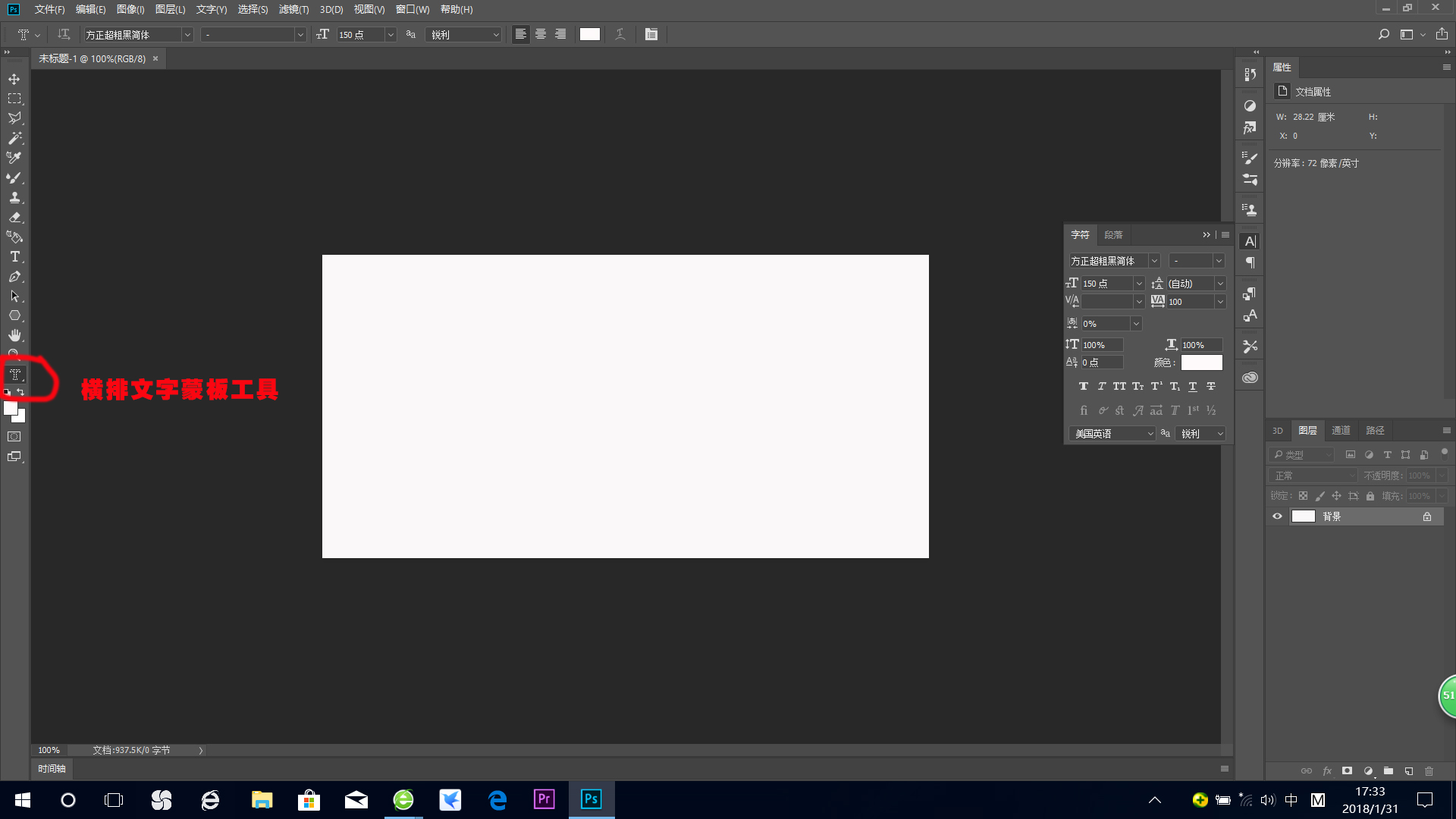Toggle underline style in Character panel
The width and height of the screenshot is (1456, 819).
pos(1193,386)
